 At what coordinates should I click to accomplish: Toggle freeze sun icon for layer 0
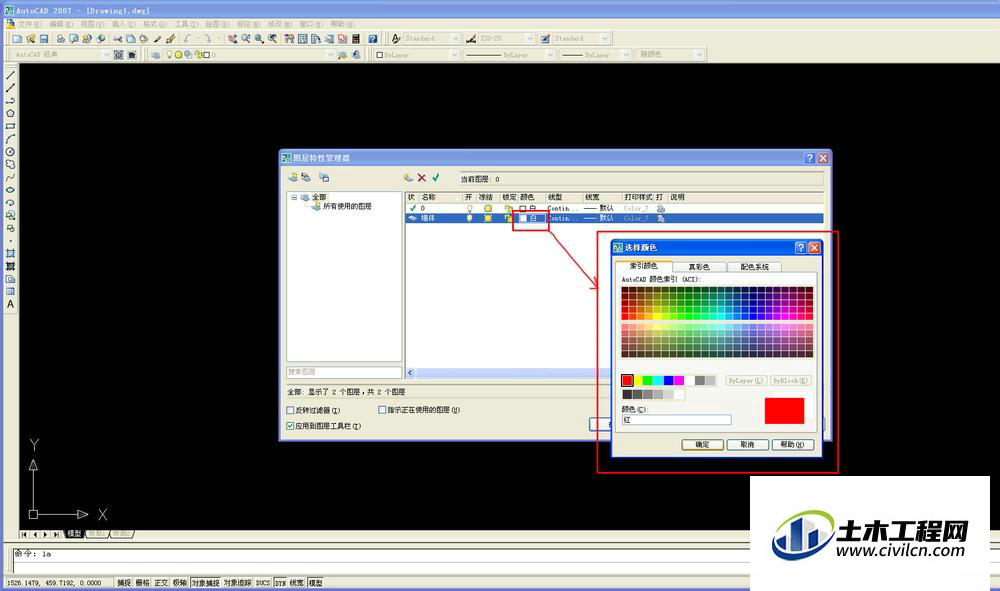(x=488, y=208)
